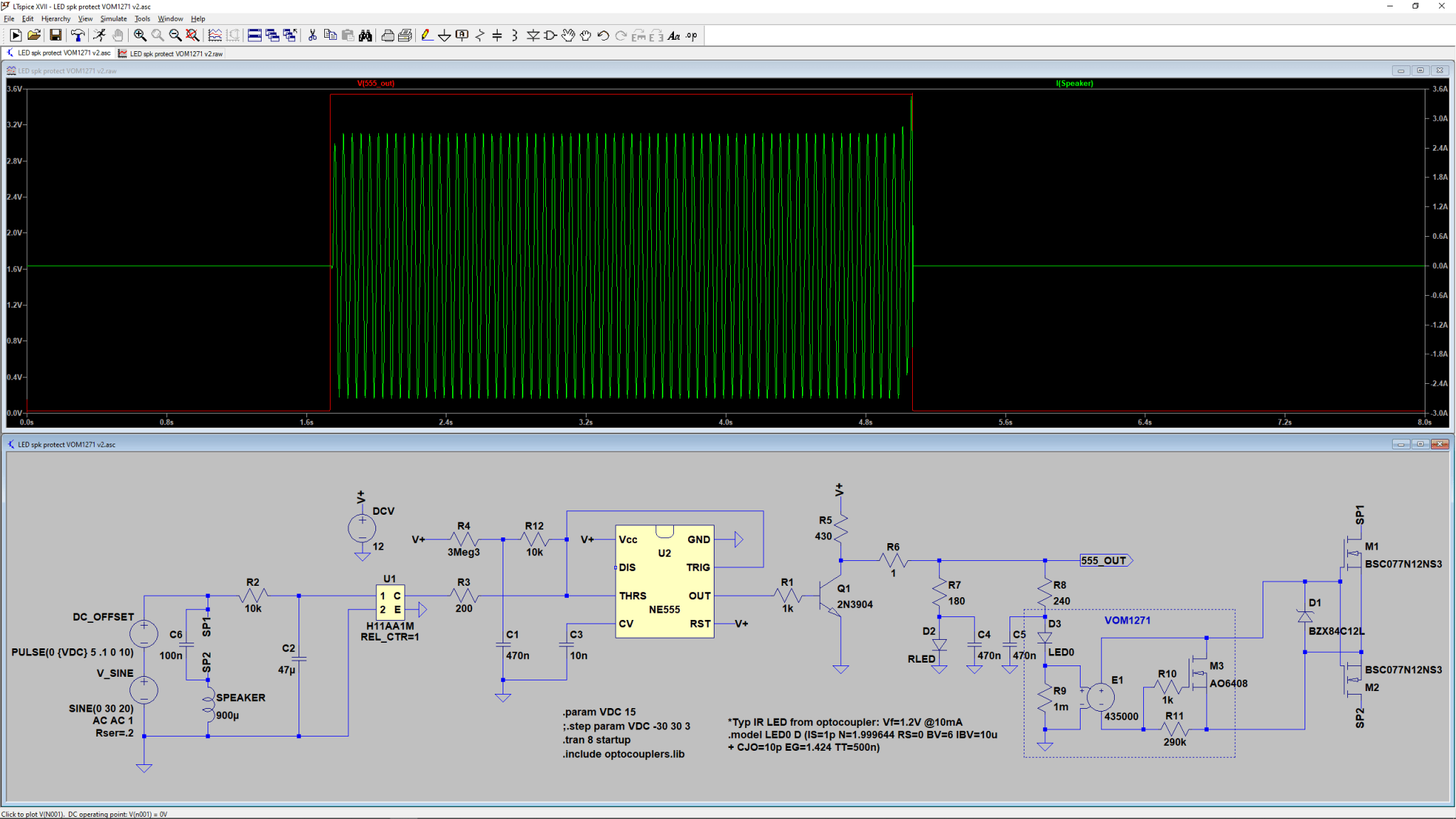This screenshot has width=1456, height=819.
Task: Open component browser gate icon
Action: pyautogui.click(x=550, y=35)
